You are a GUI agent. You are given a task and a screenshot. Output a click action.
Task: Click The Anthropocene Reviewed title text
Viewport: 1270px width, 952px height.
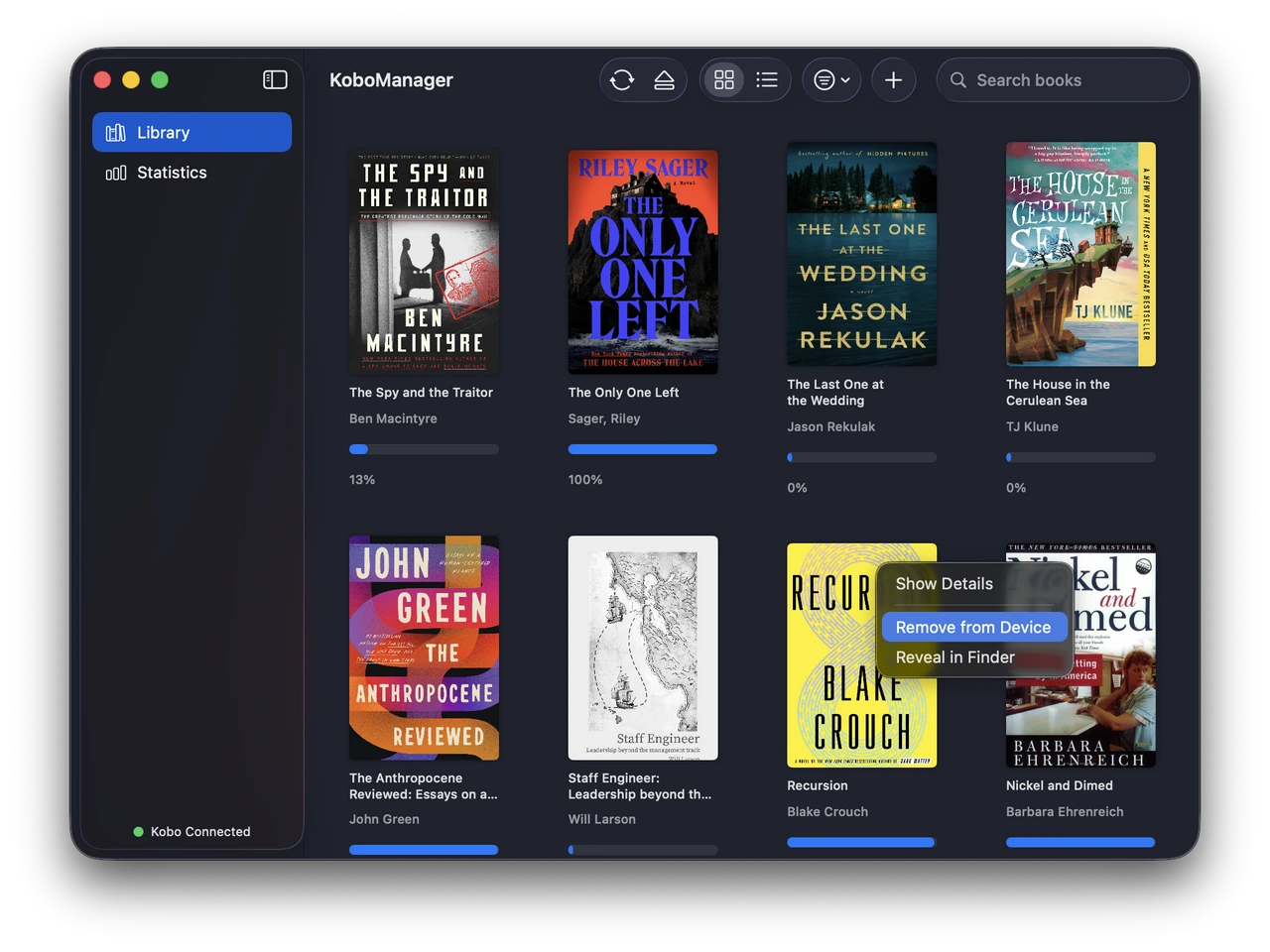pyautogui.click(x=424, y=786)
